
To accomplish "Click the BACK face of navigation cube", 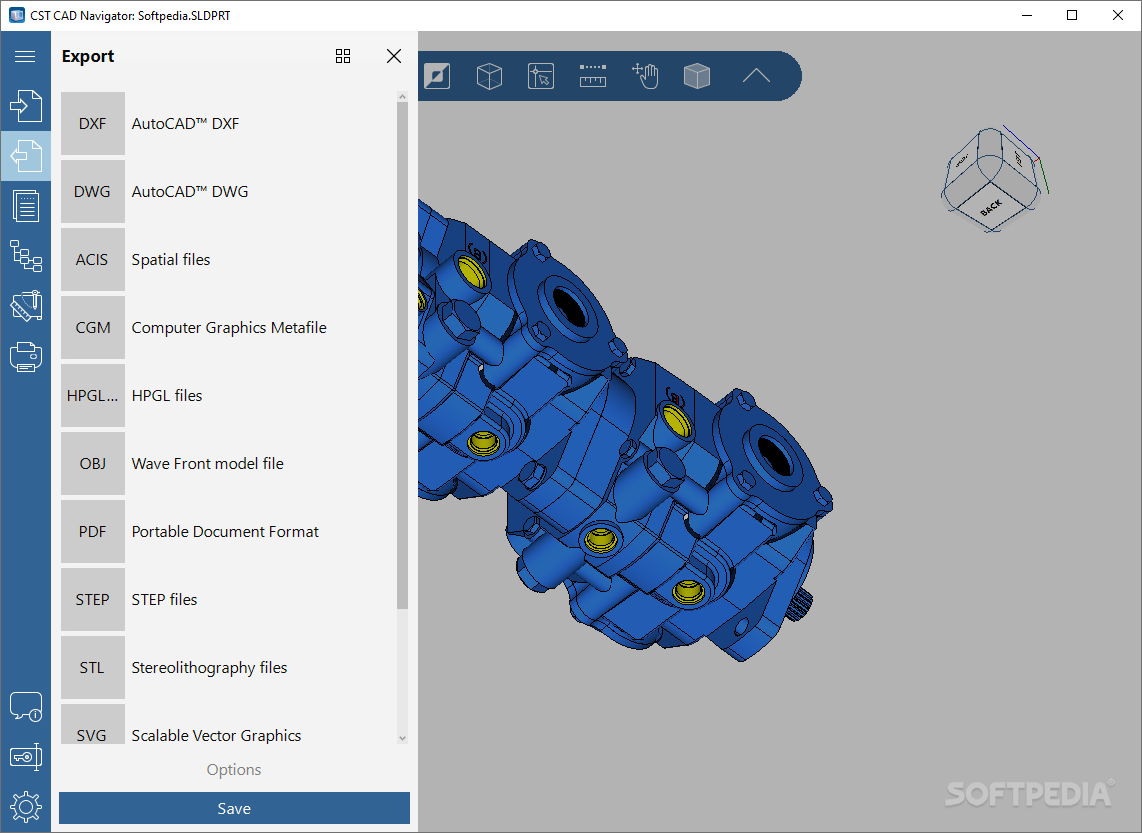I will 991,206.
